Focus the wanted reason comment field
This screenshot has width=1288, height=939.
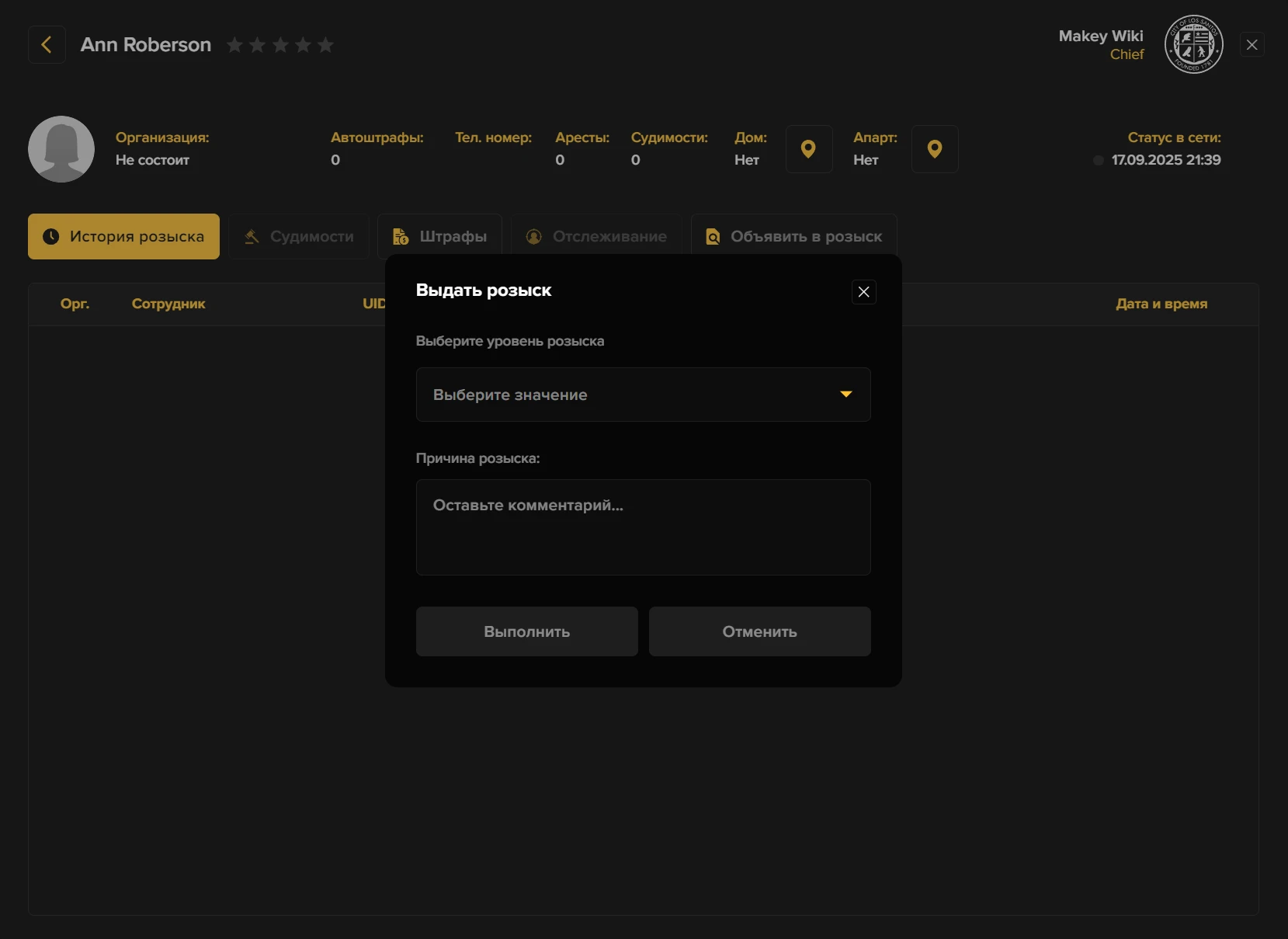642,527
